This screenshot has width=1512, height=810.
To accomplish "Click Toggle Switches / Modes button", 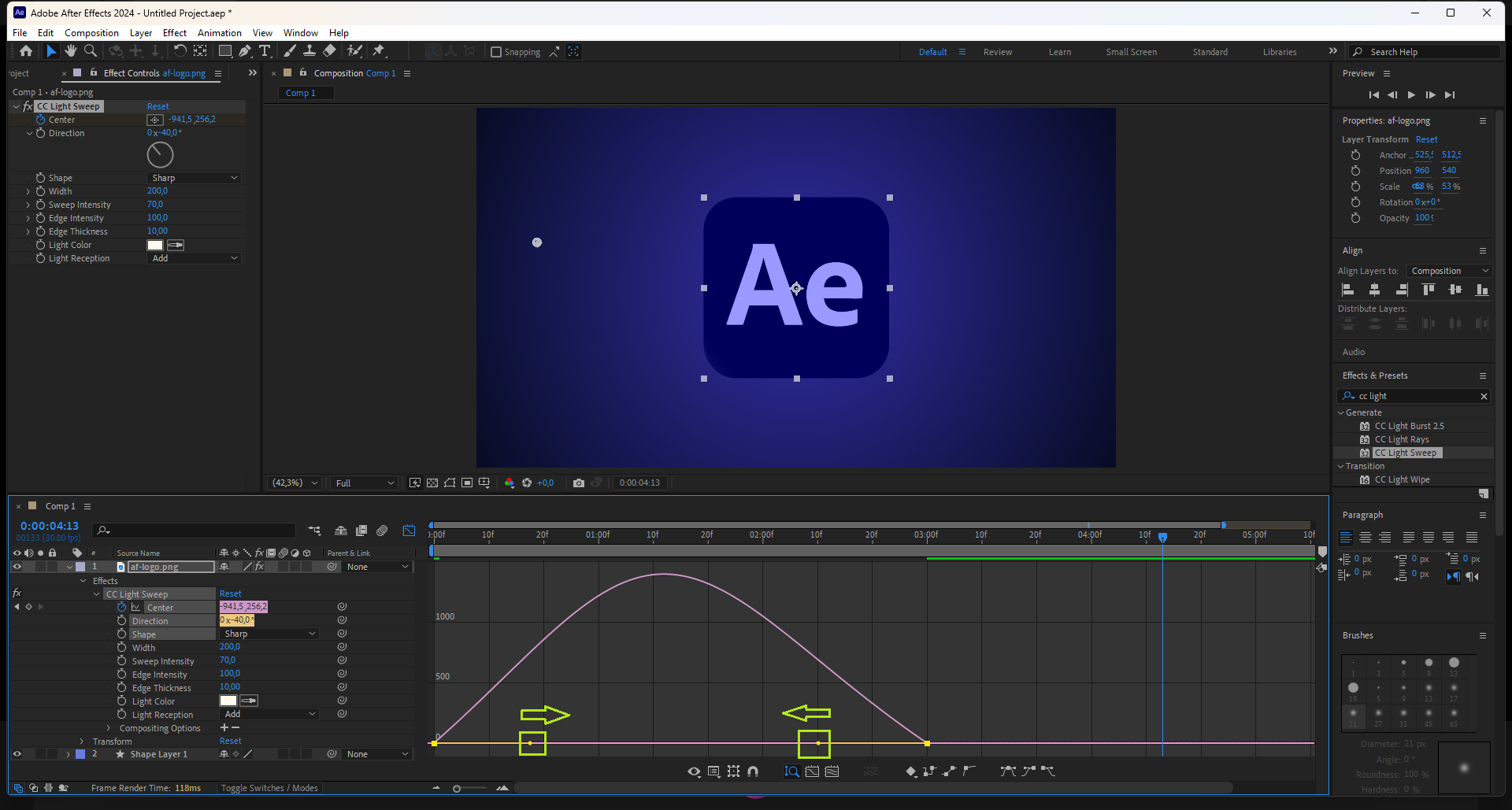I will tap(269, 788).
